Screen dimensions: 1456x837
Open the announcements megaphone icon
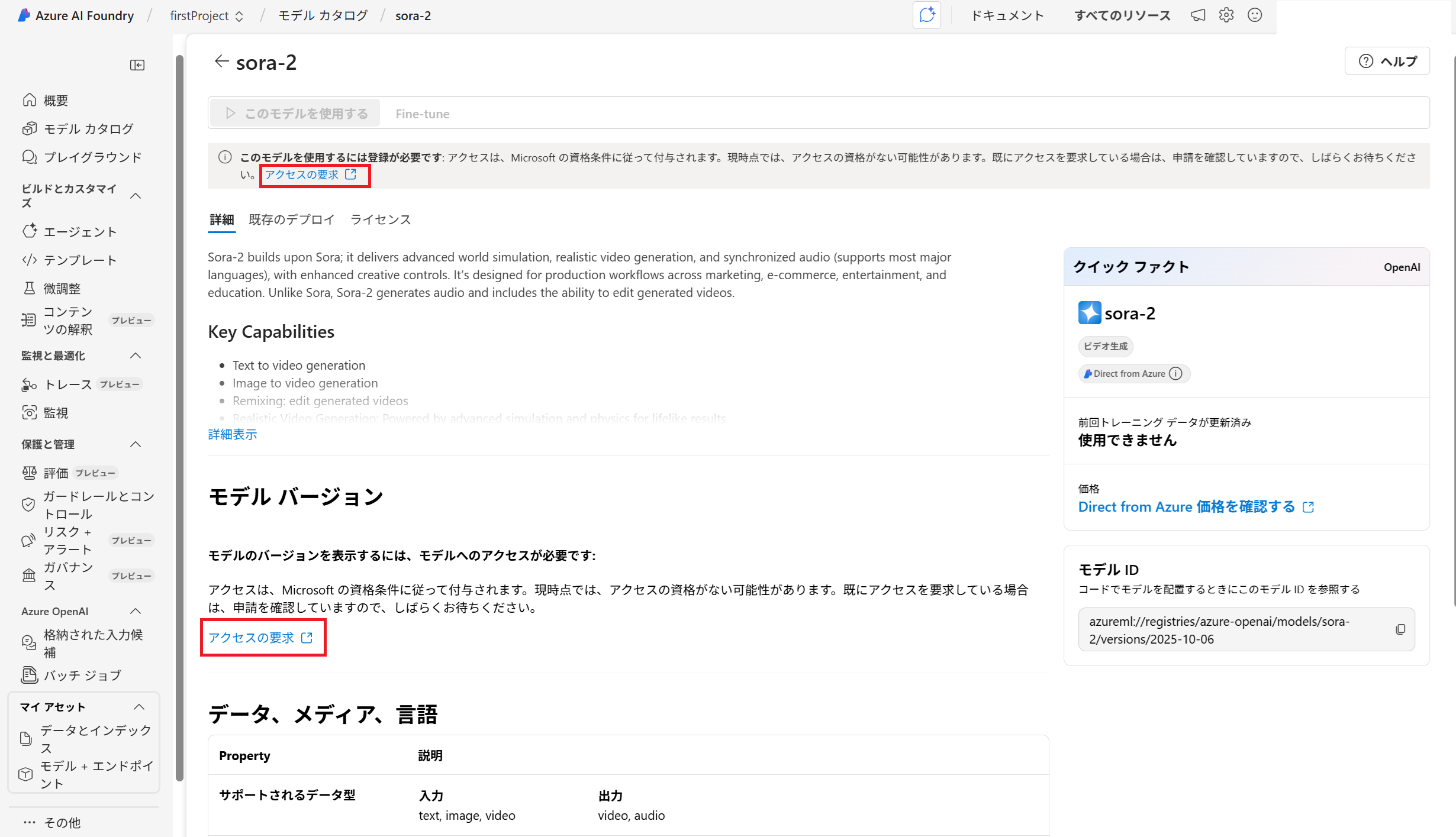(x=1197, y=15)
